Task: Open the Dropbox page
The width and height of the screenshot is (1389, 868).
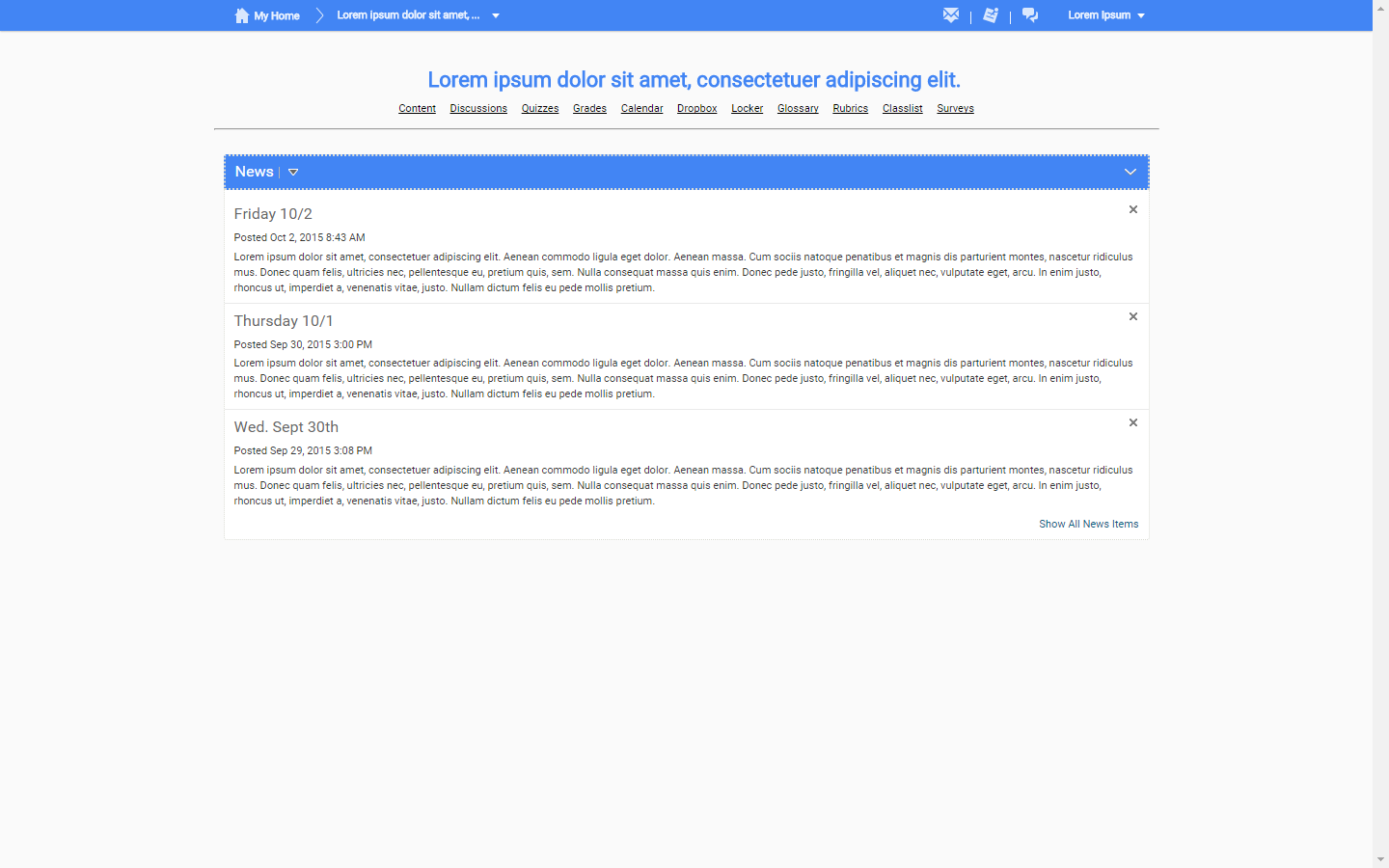Action: click(x=696, y=108)
